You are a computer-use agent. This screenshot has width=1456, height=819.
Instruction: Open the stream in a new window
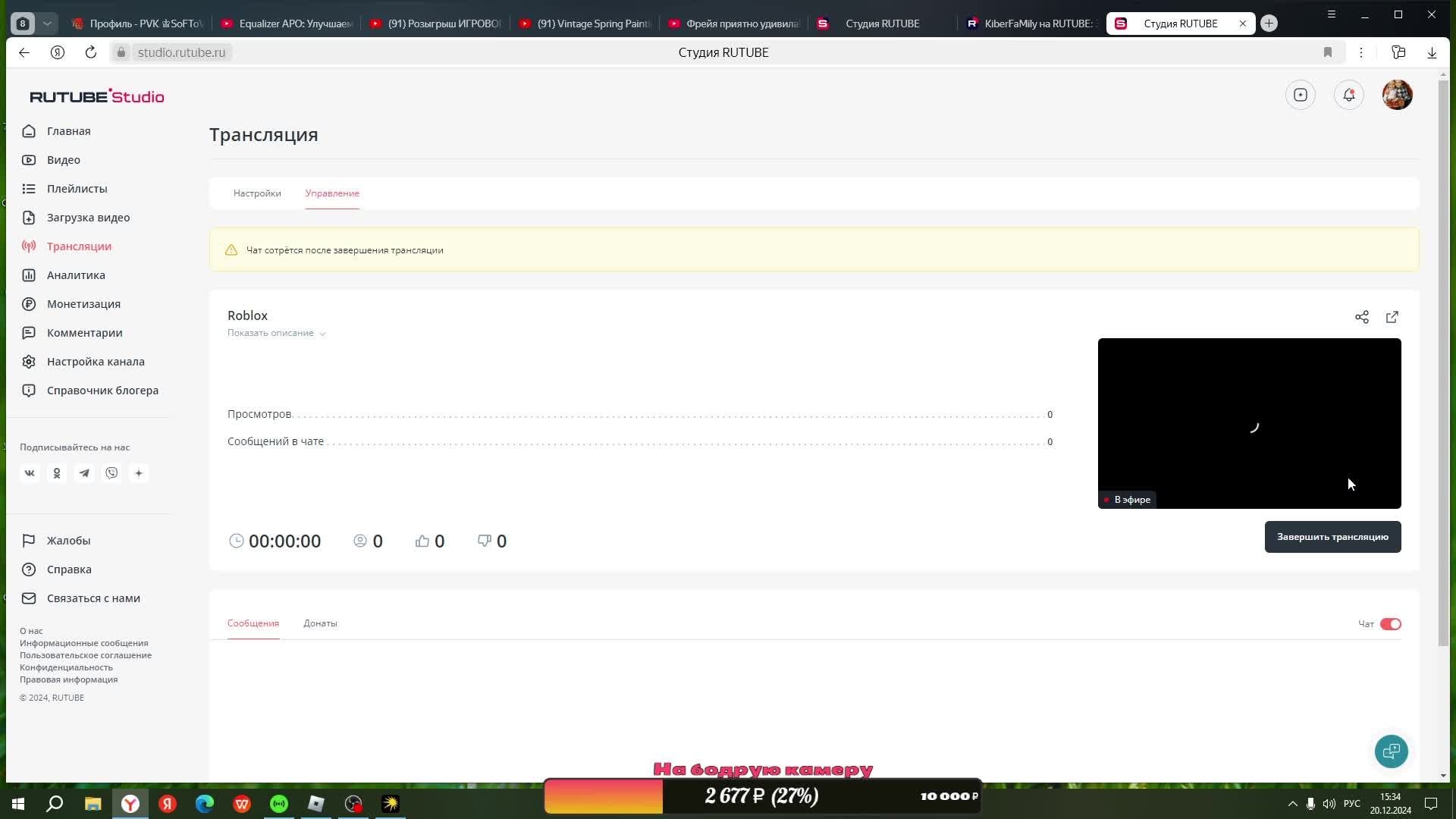click(x=1392, y=317)
